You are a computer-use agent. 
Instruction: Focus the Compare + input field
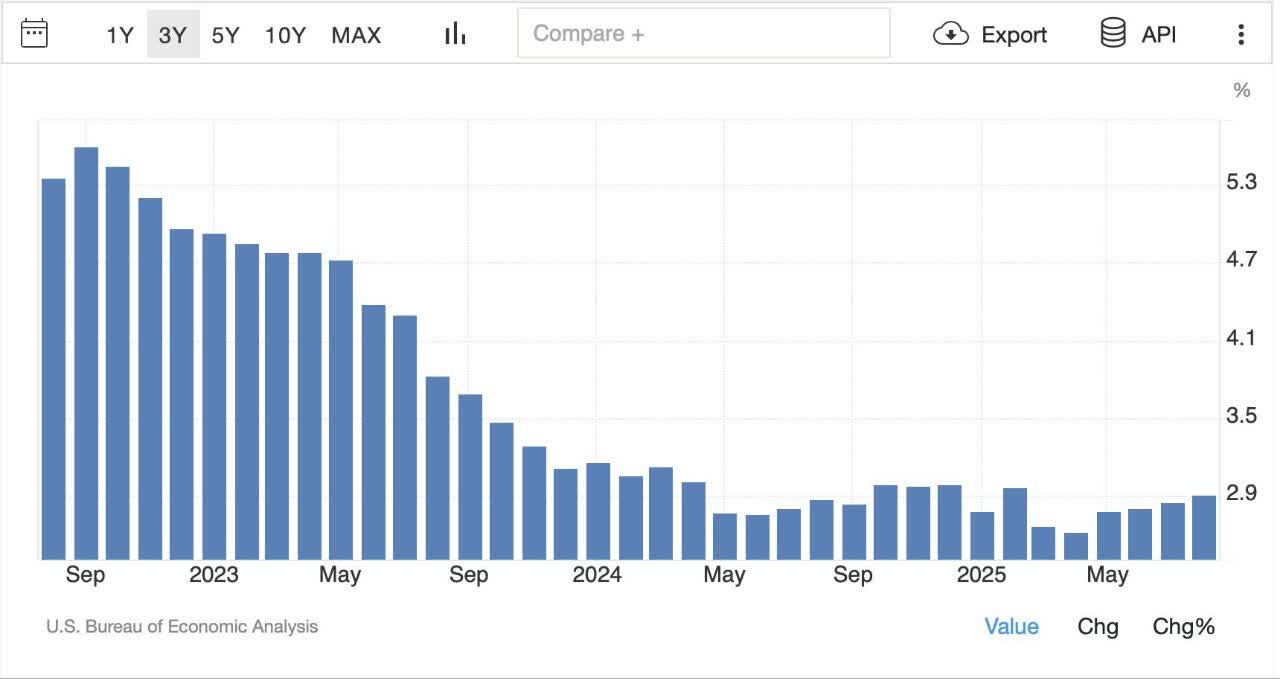click(x=703, y=33)
